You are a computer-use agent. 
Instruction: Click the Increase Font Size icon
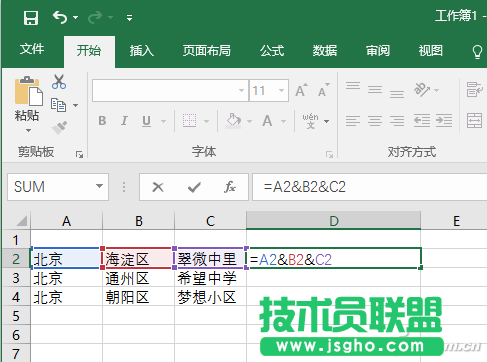tap(301, 90)
